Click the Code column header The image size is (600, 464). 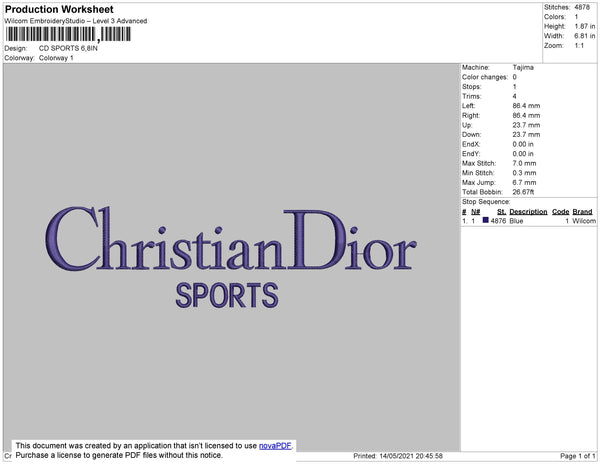[x=560, y=212]
